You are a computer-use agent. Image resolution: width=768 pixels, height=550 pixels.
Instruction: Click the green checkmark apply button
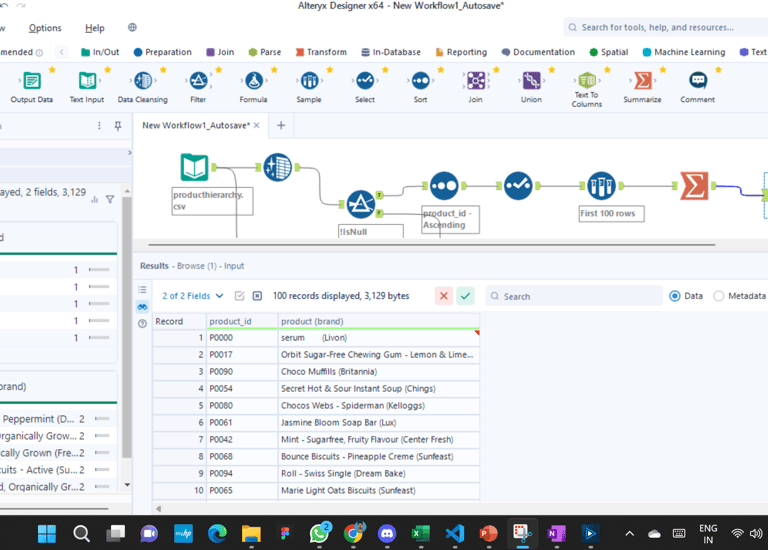(x=465, y=296)
